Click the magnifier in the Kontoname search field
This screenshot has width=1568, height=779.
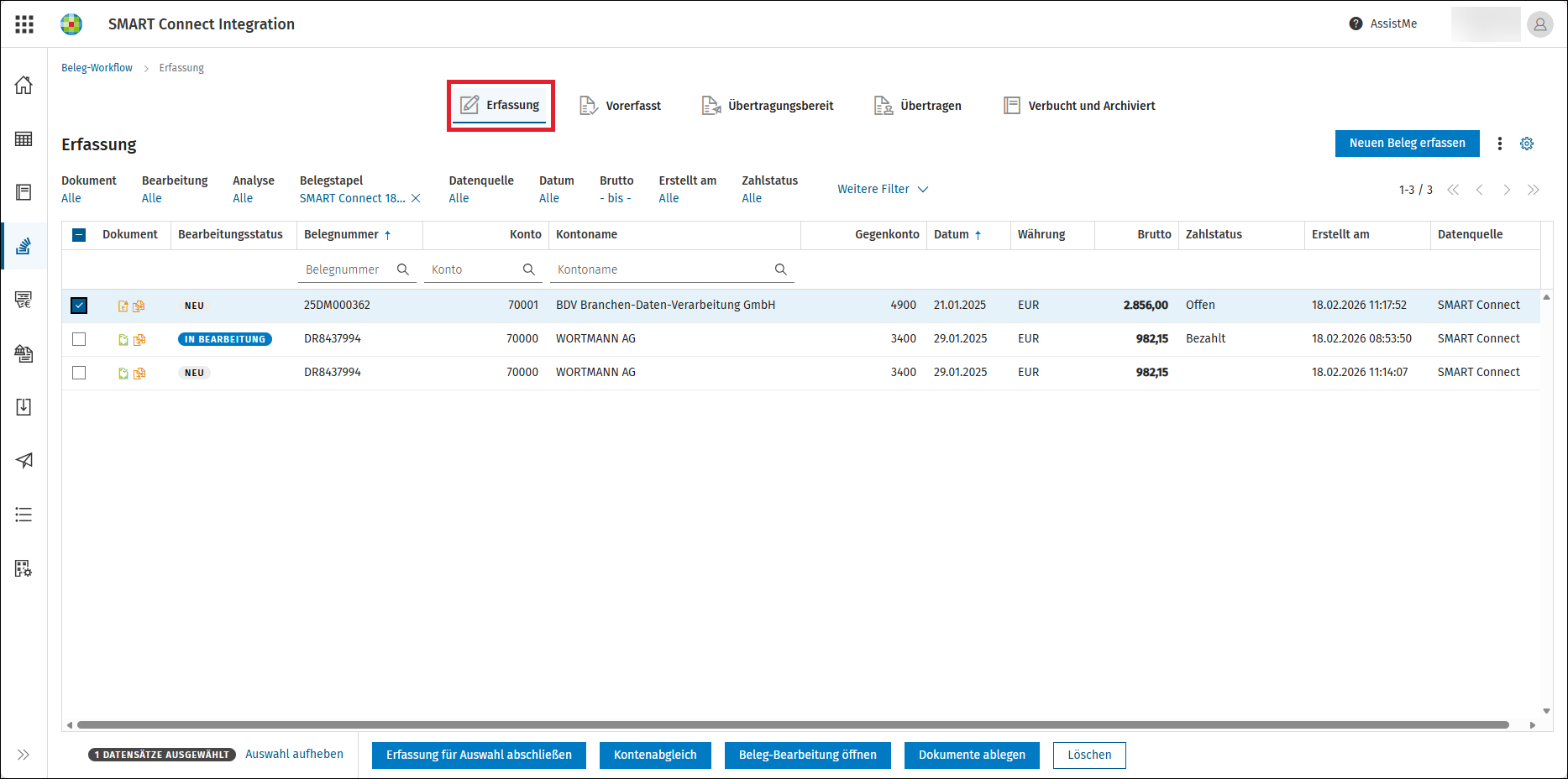[x=781, y=269]
